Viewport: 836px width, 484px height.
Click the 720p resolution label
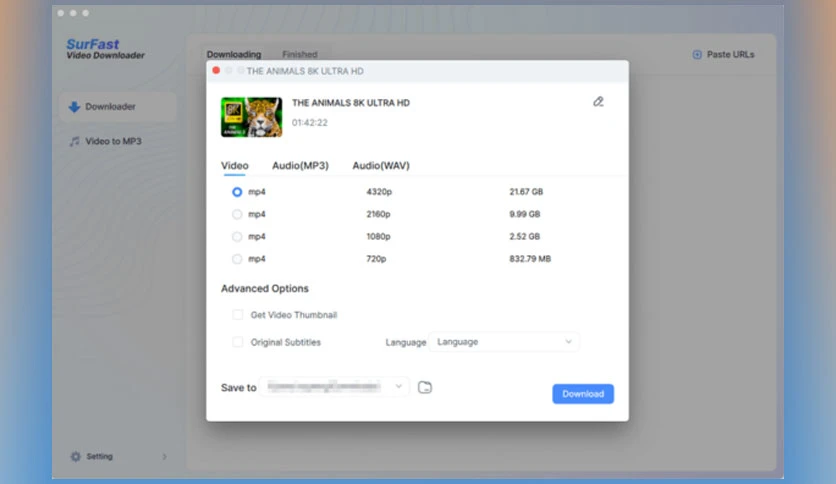[x=376, y=259]
